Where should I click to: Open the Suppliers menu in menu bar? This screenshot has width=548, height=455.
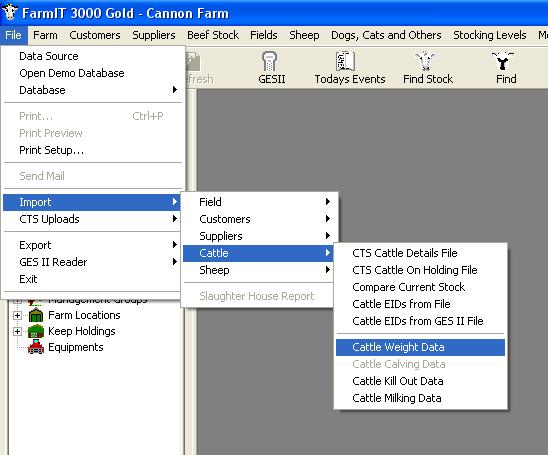coord(154,35)
